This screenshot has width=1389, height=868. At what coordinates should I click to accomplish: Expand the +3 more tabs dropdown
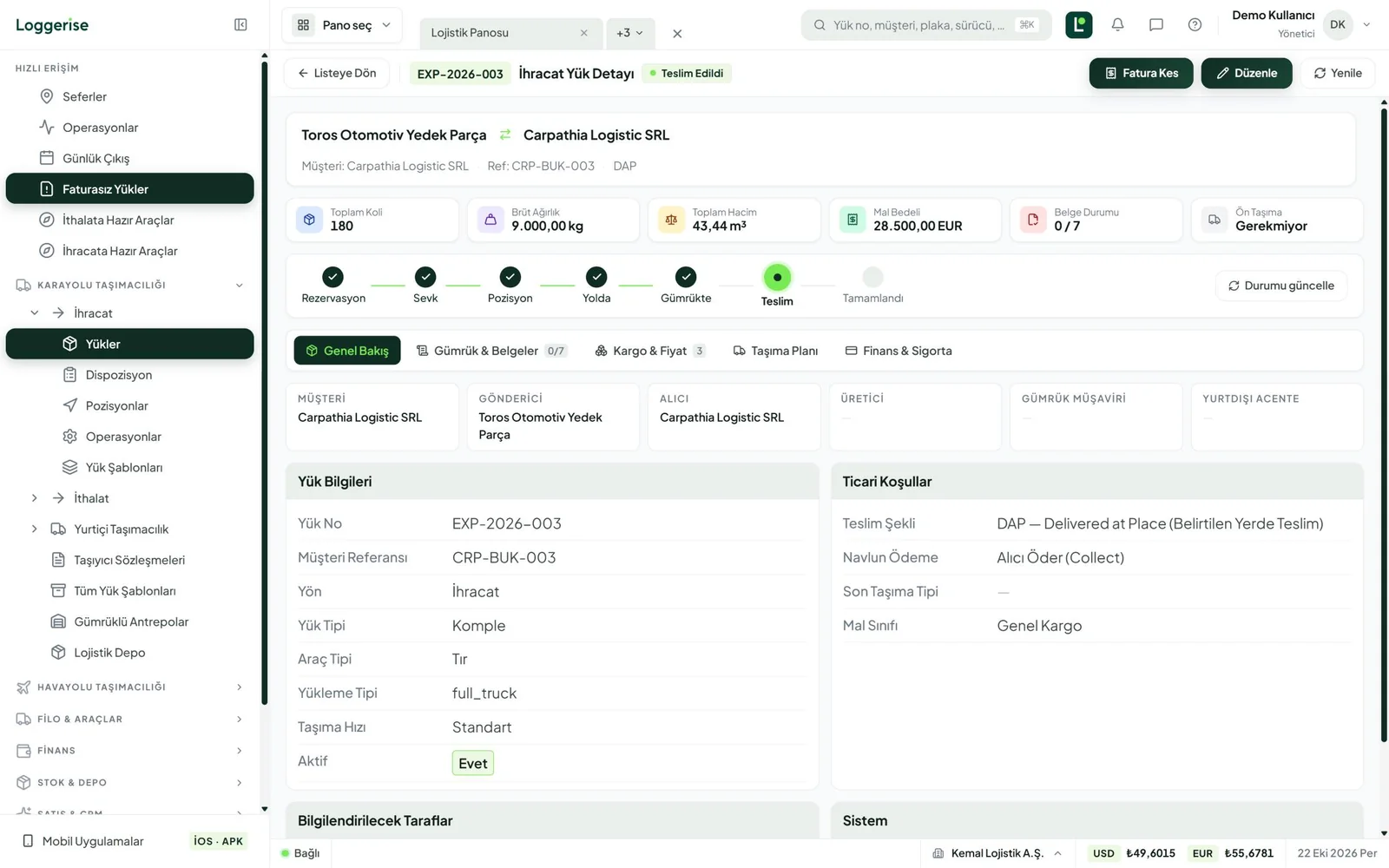tap(630, 33)
